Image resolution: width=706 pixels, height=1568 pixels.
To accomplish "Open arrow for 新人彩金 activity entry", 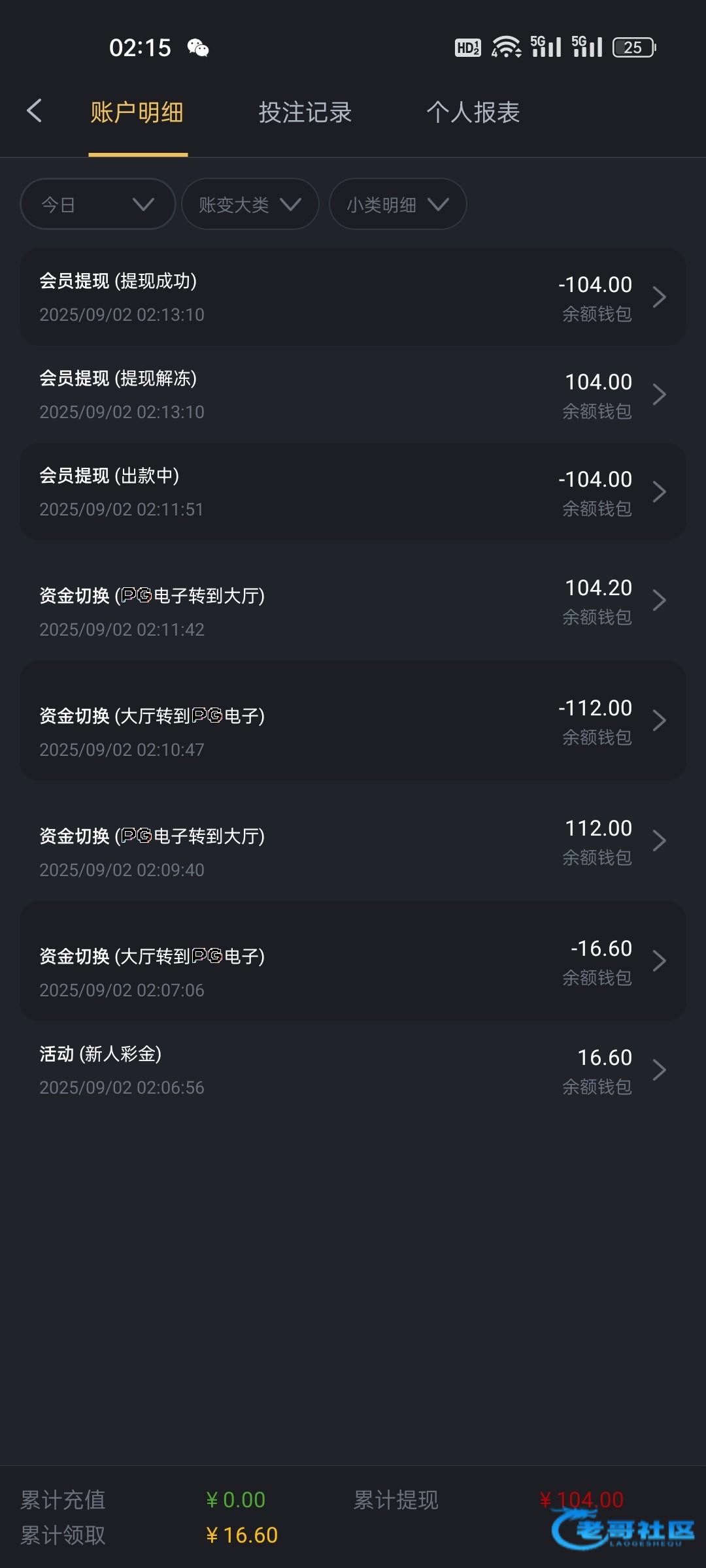I will (x=659, y=1070).
